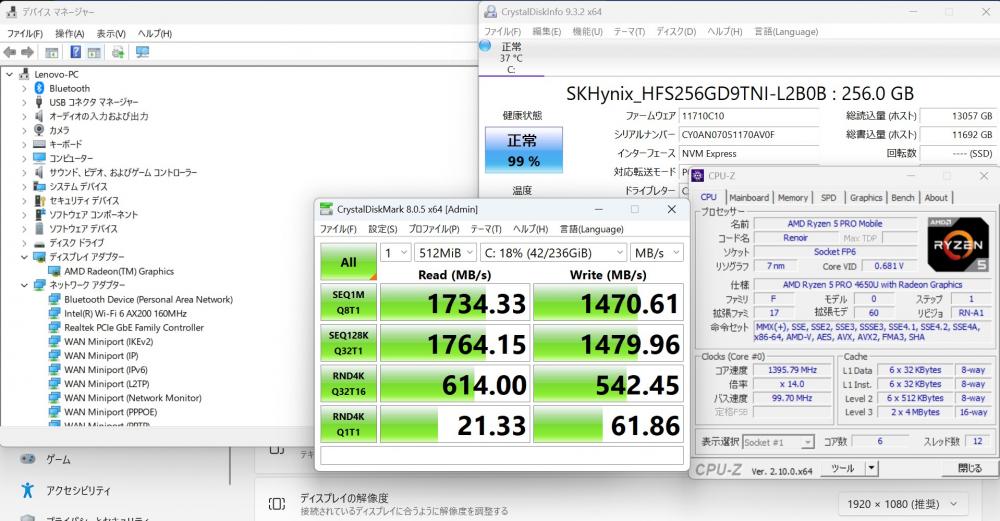Open the C: 18% drive selection dropdown

coord(553,253)
